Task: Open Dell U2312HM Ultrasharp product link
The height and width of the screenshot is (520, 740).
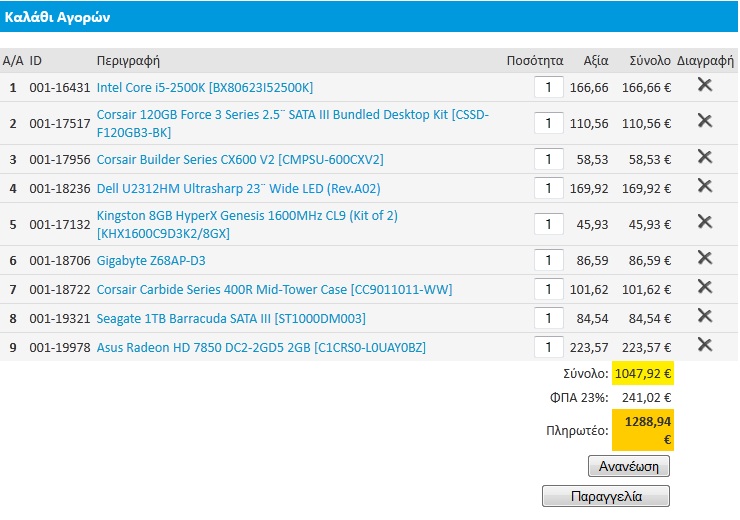Action: (x=238, y=189)
